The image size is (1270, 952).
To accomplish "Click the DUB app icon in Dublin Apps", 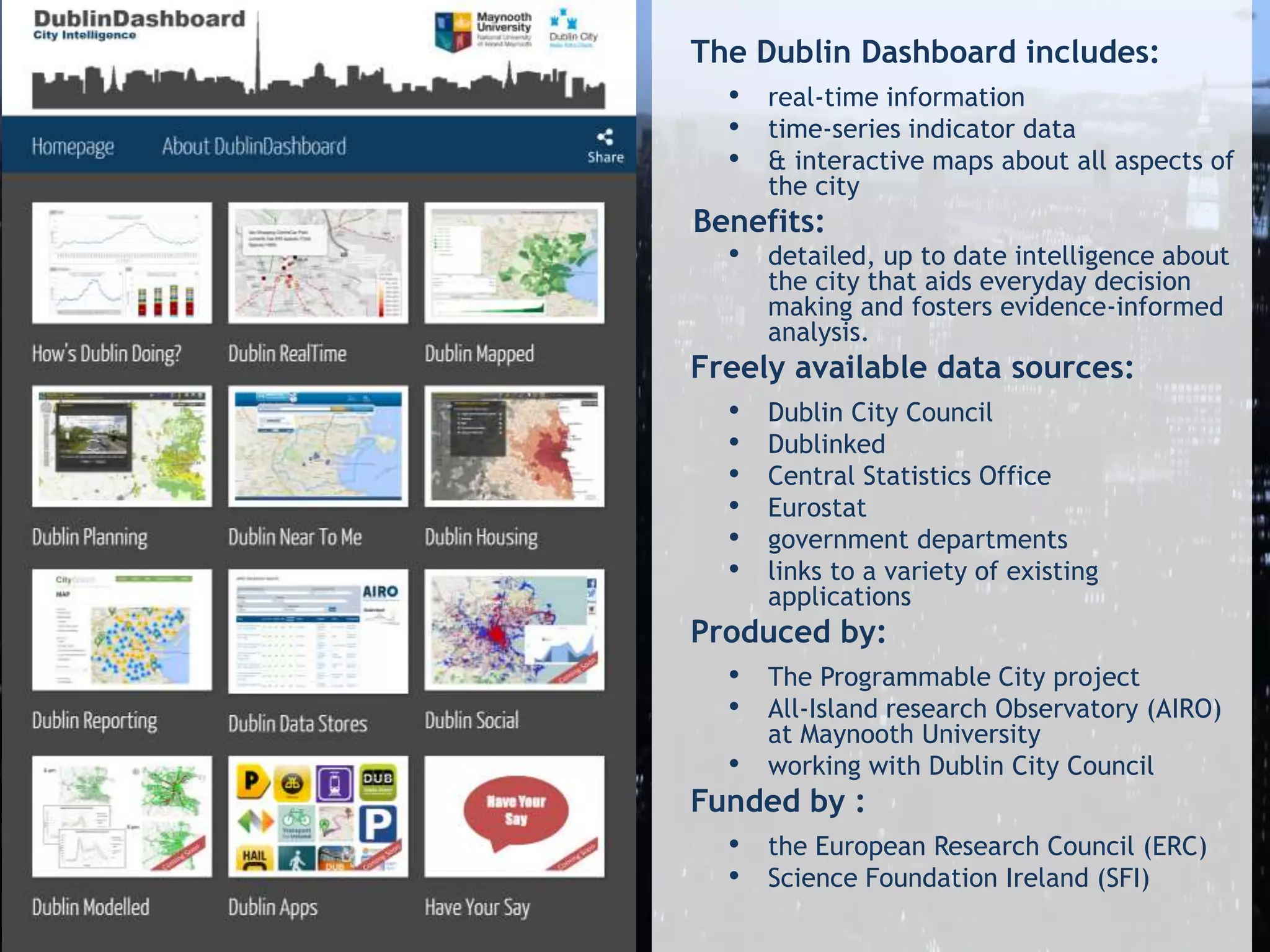I will click(378, 783).
